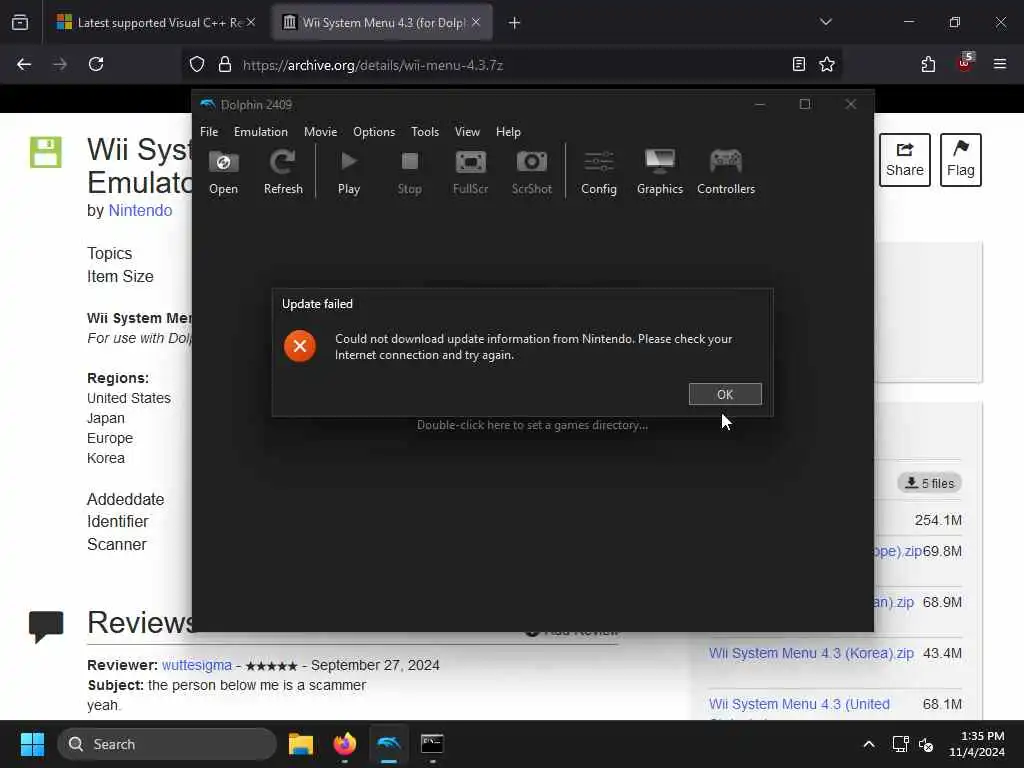The width and height of the screenshot is (1024, 768).
Task: Click the Reviews speech bubble icon
Action: (46, 626)
